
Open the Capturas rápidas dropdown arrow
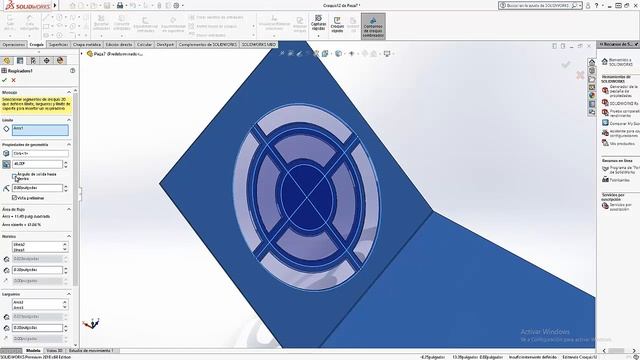318,36
